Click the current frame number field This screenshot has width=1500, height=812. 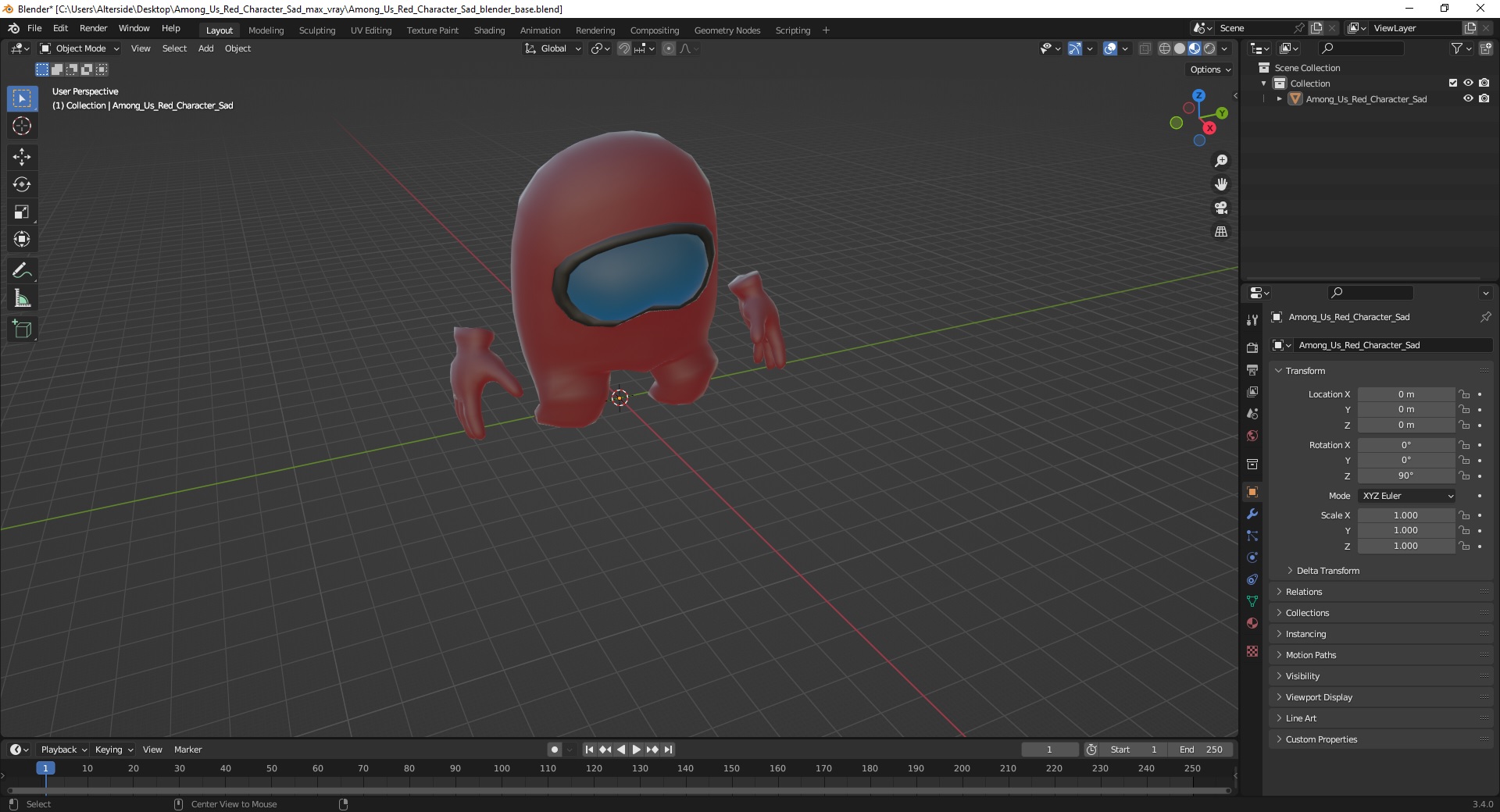coord(1049,750)
